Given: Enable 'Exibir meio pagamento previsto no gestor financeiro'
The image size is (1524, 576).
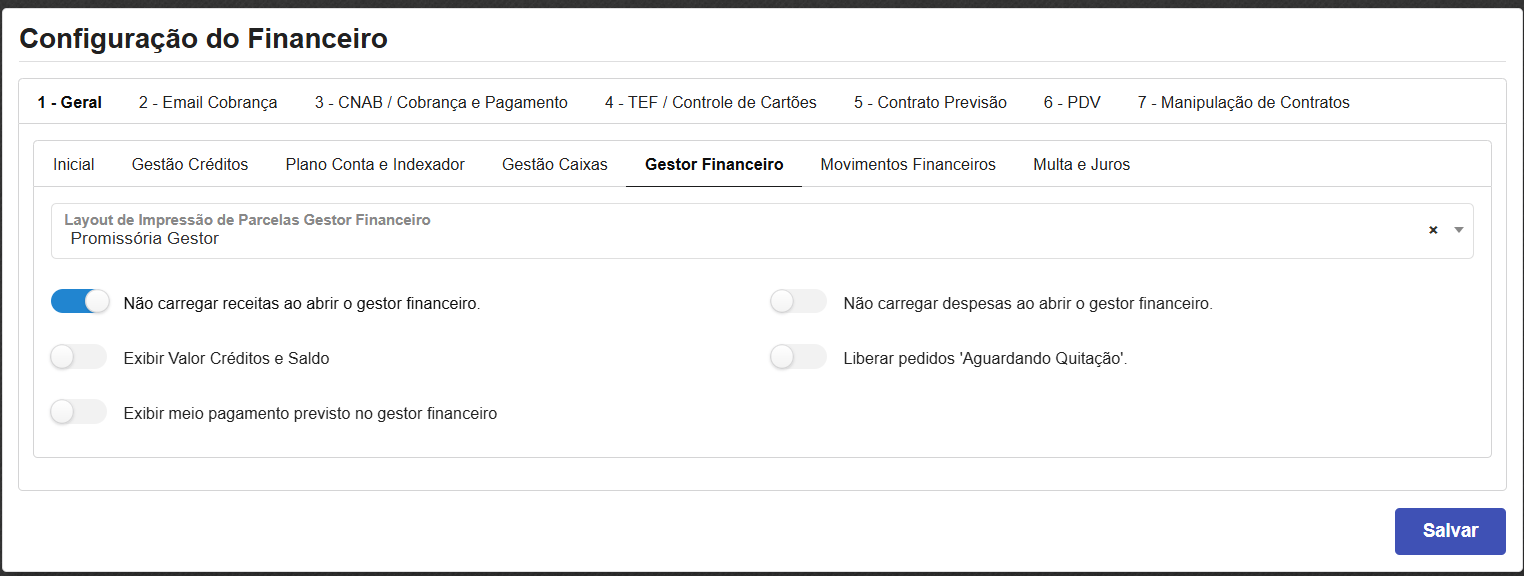Looking at the screenshot, I should coord(78,411).
